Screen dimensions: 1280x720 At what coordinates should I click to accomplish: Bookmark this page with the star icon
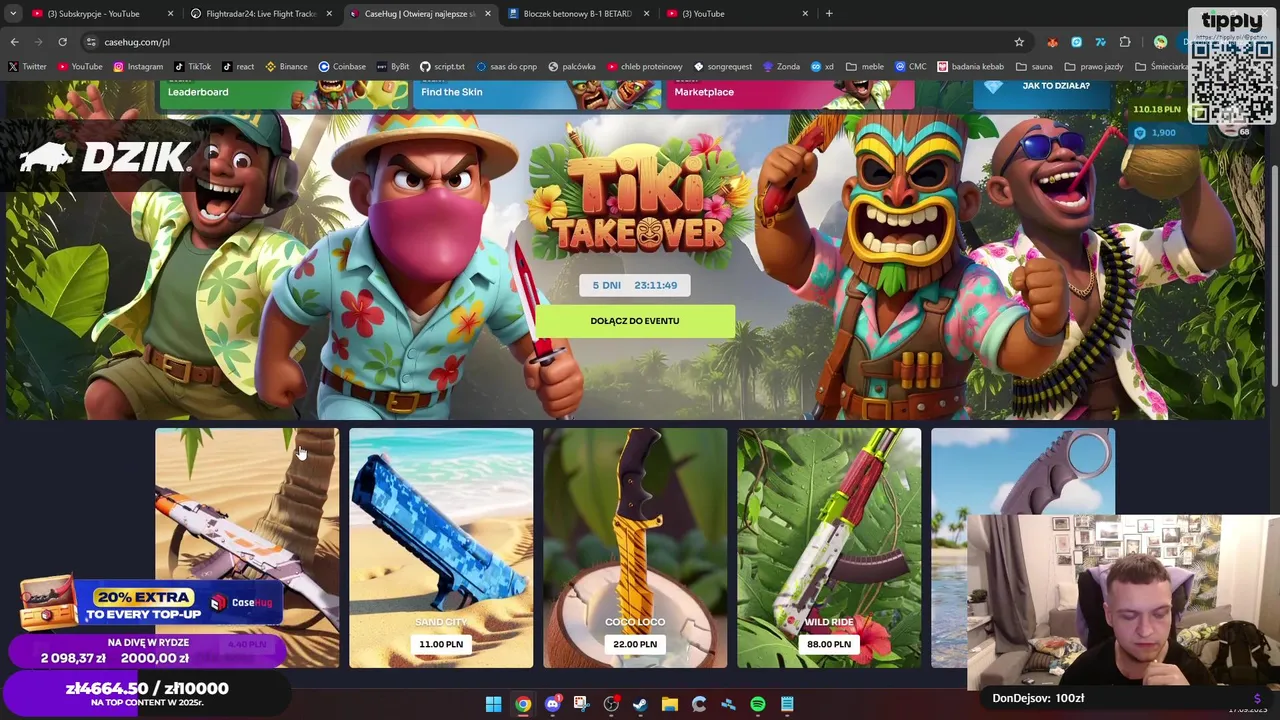[x=1019, y=42]
